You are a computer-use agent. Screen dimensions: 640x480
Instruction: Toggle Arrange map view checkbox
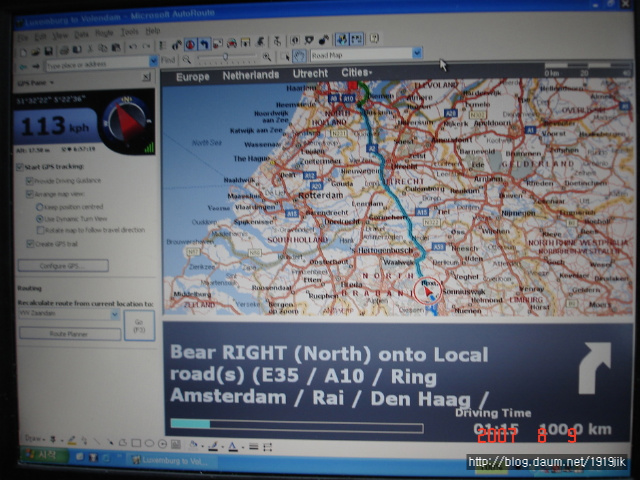click(x=29, y=194)
